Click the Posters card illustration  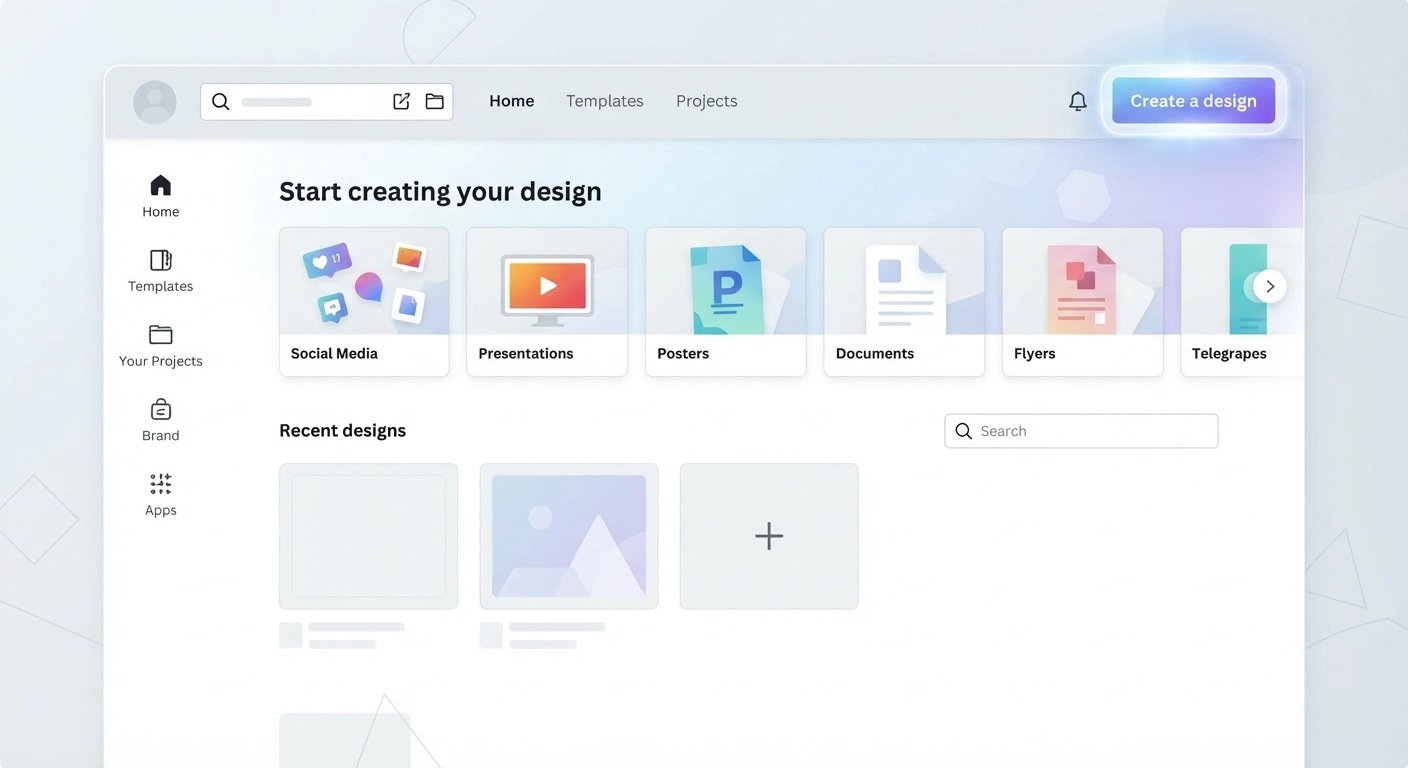click(x=726, y=281)
